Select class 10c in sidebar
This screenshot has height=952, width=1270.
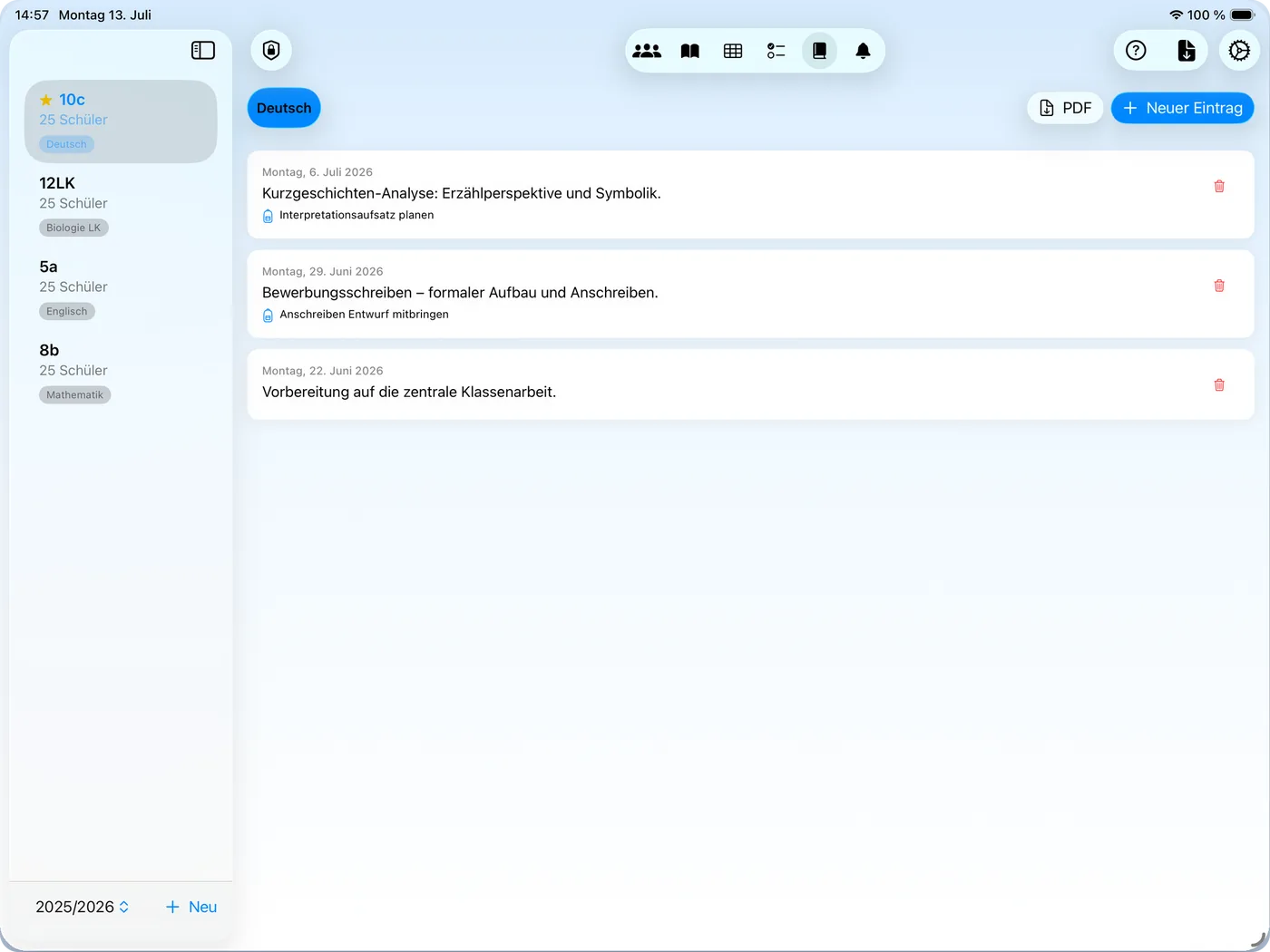click(x=121, y=121)
